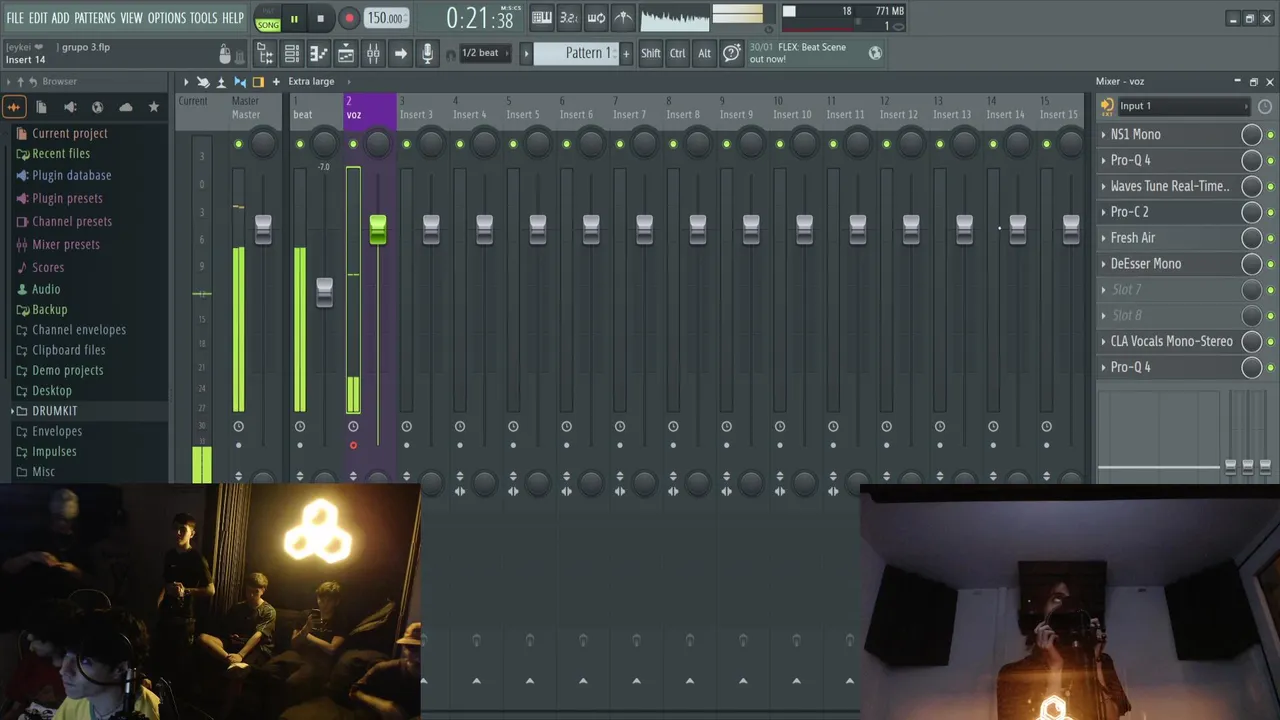Disable the Fresh Air effect slot
1280x720 pixels.
pyautogui.click(x=1271, y=238)
